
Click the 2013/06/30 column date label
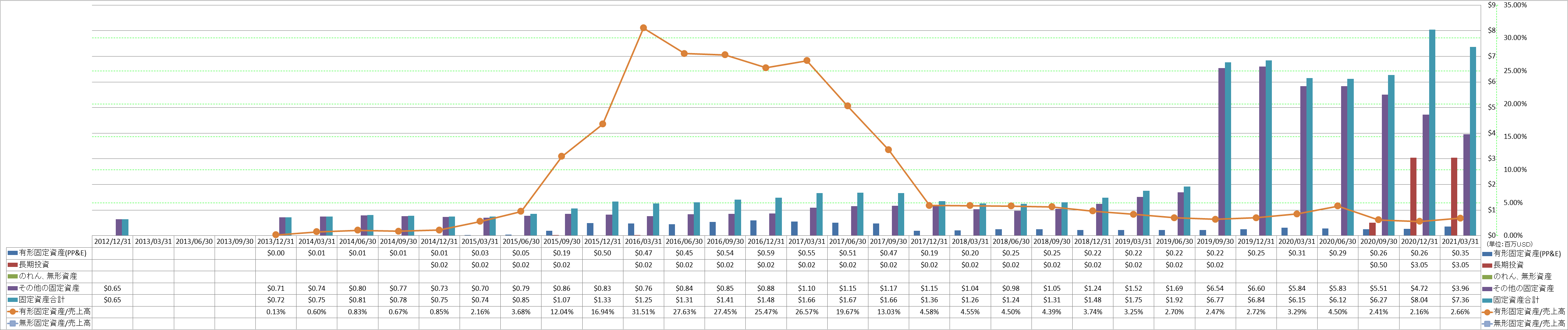tap(194, 242)
